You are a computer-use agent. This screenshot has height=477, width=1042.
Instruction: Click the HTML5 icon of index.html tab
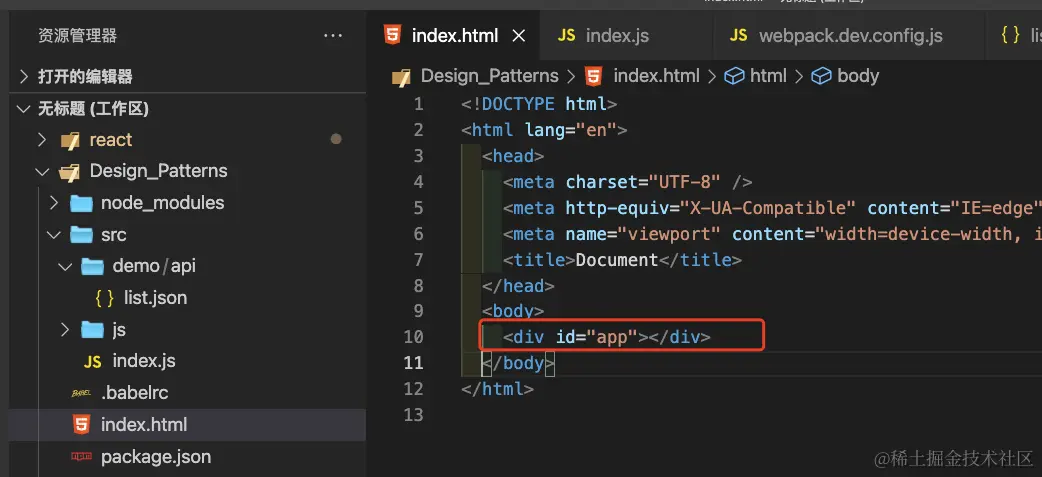[393, 36]
